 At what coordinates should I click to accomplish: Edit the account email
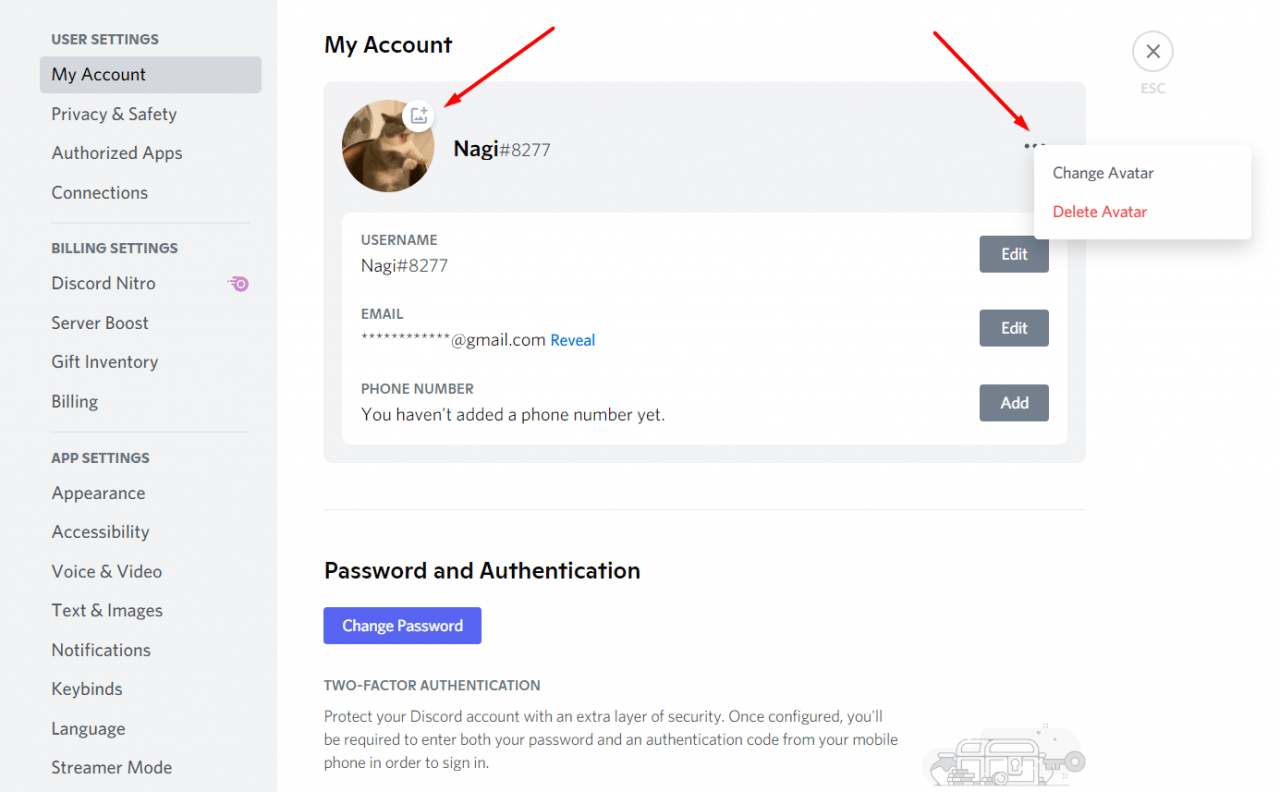point(1013,327)
